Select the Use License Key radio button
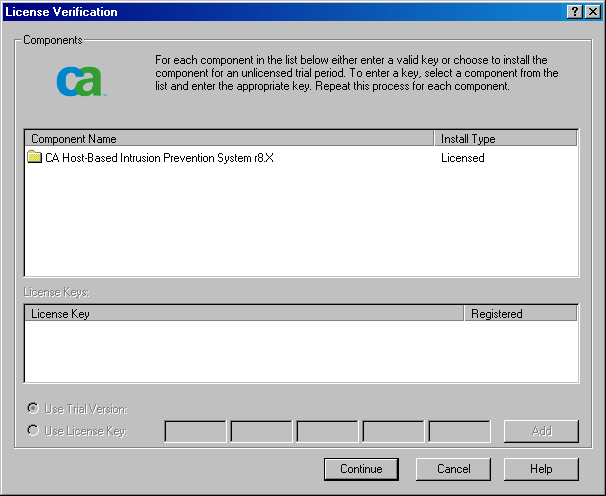The image size is (606, 496). coord(33,430)
